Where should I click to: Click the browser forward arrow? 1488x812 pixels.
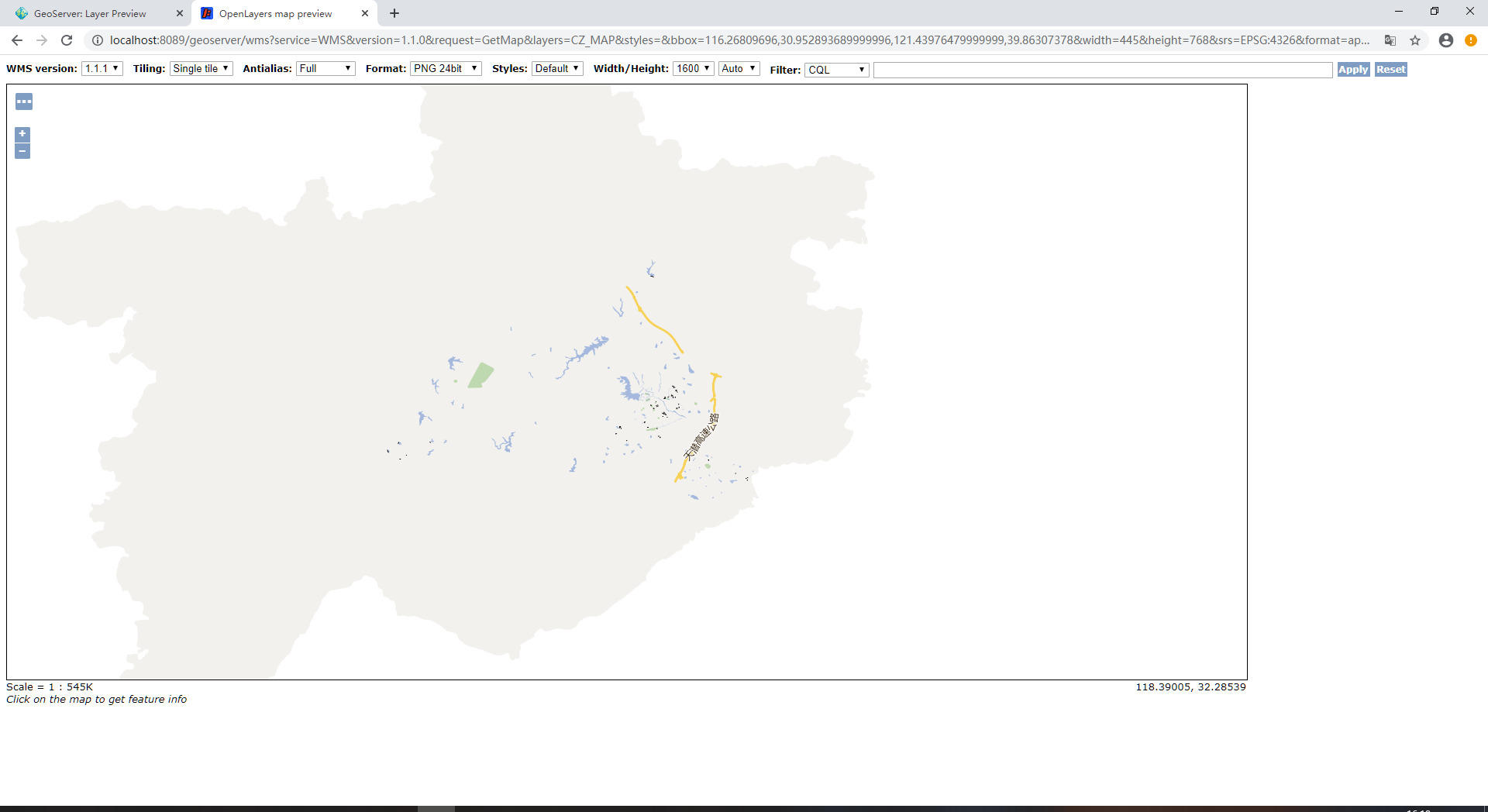[41, 40]
